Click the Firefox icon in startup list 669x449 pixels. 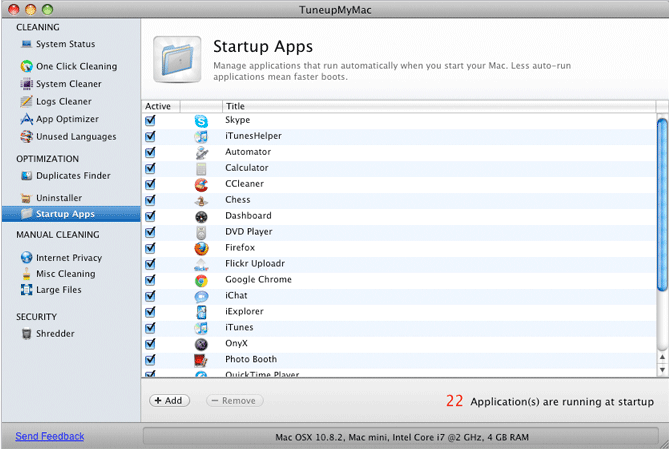click(x=201, y=248)
